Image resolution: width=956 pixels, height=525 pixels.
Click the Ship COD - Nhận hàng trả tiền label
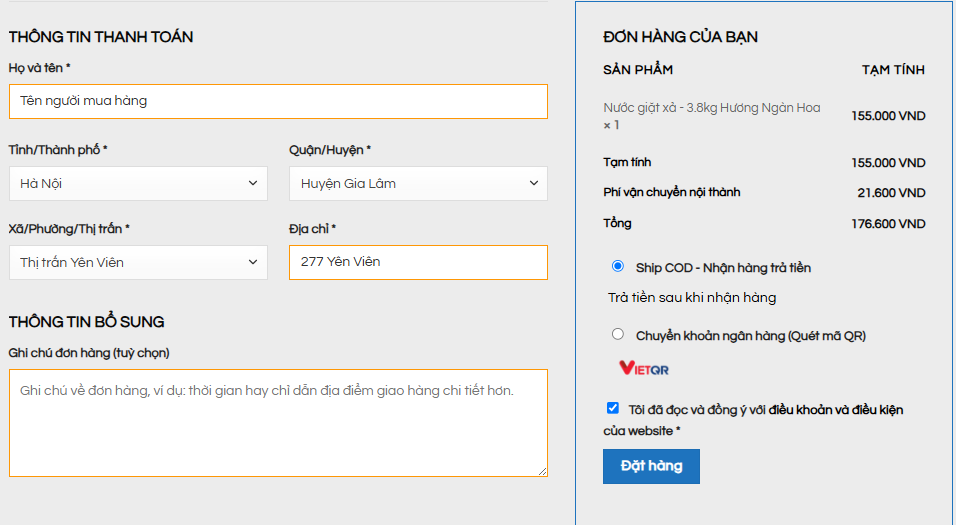[723, 268]
